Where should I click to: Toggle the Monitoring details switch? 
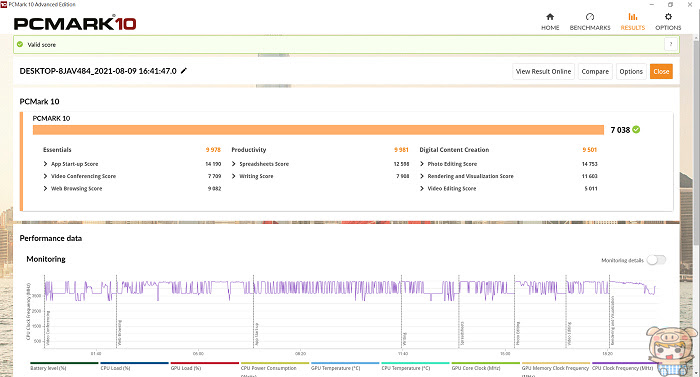pos(657,260)
